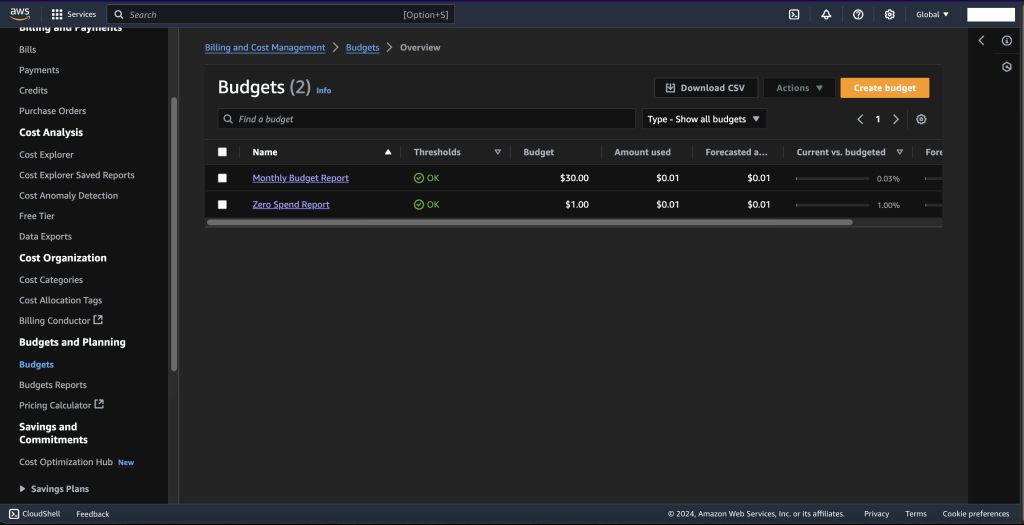Open table preferences gear icon

click(x=921, y=119)
